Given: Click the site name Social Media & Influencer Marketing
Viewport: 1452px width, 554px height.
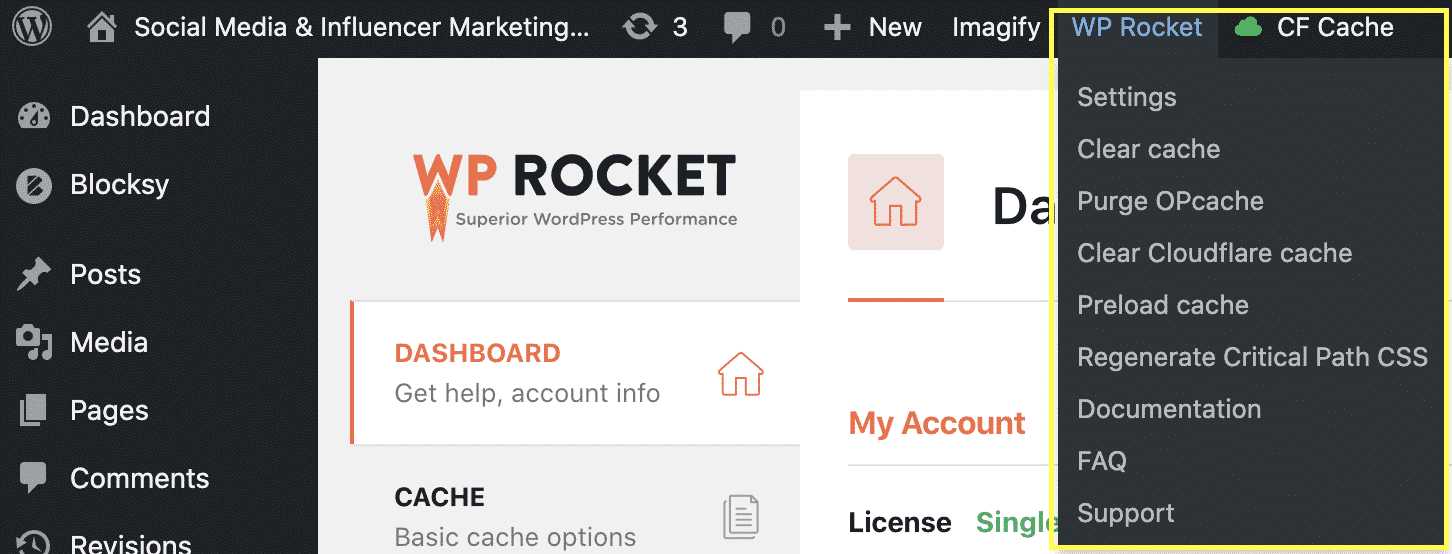Looking at the screenshot, I should (362, 28).
